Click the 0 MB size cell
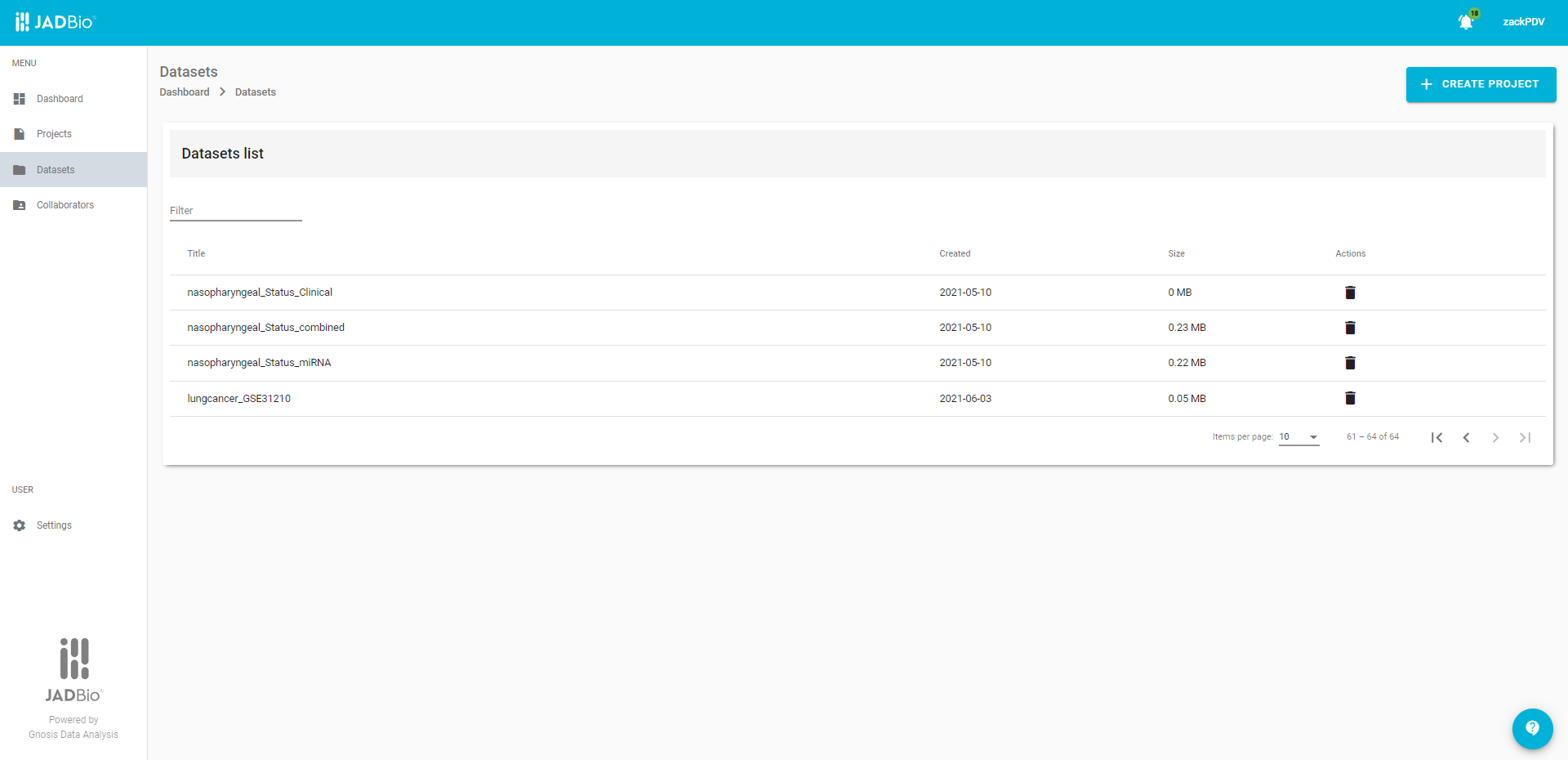The height and width of the screenshot is (760, 1568). (1179, 293)
